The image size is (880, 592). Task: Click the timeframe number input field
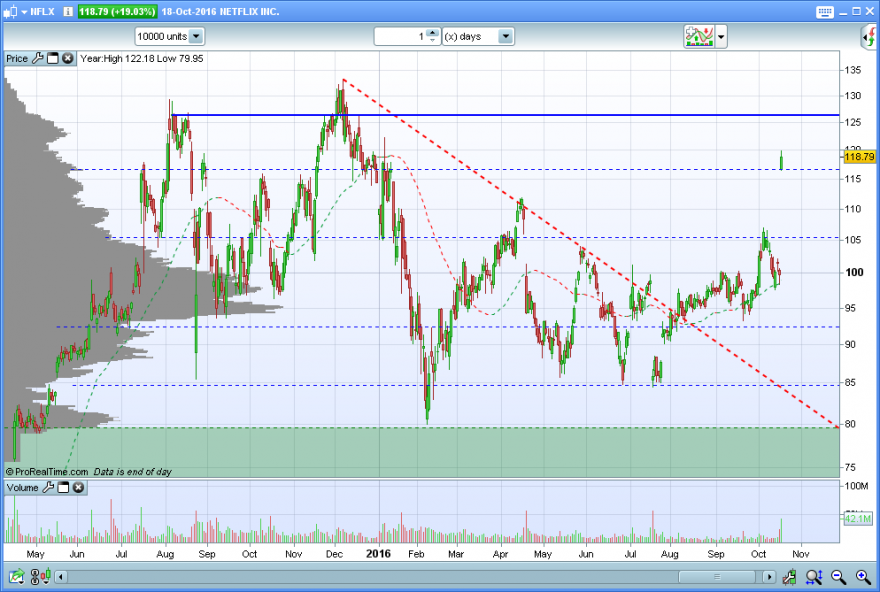click(401, 36)
